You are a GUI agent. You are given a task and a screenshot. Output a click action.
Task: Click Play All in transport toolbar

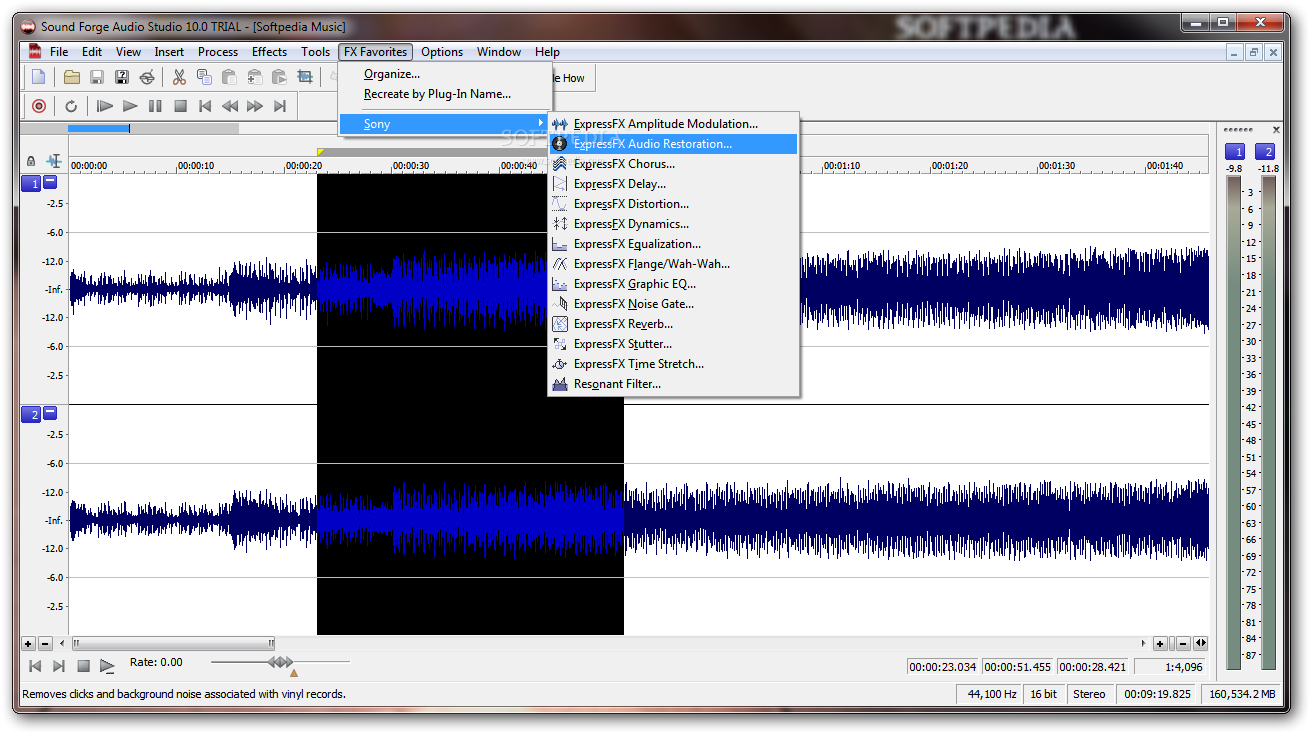click(x=105, y=106)
